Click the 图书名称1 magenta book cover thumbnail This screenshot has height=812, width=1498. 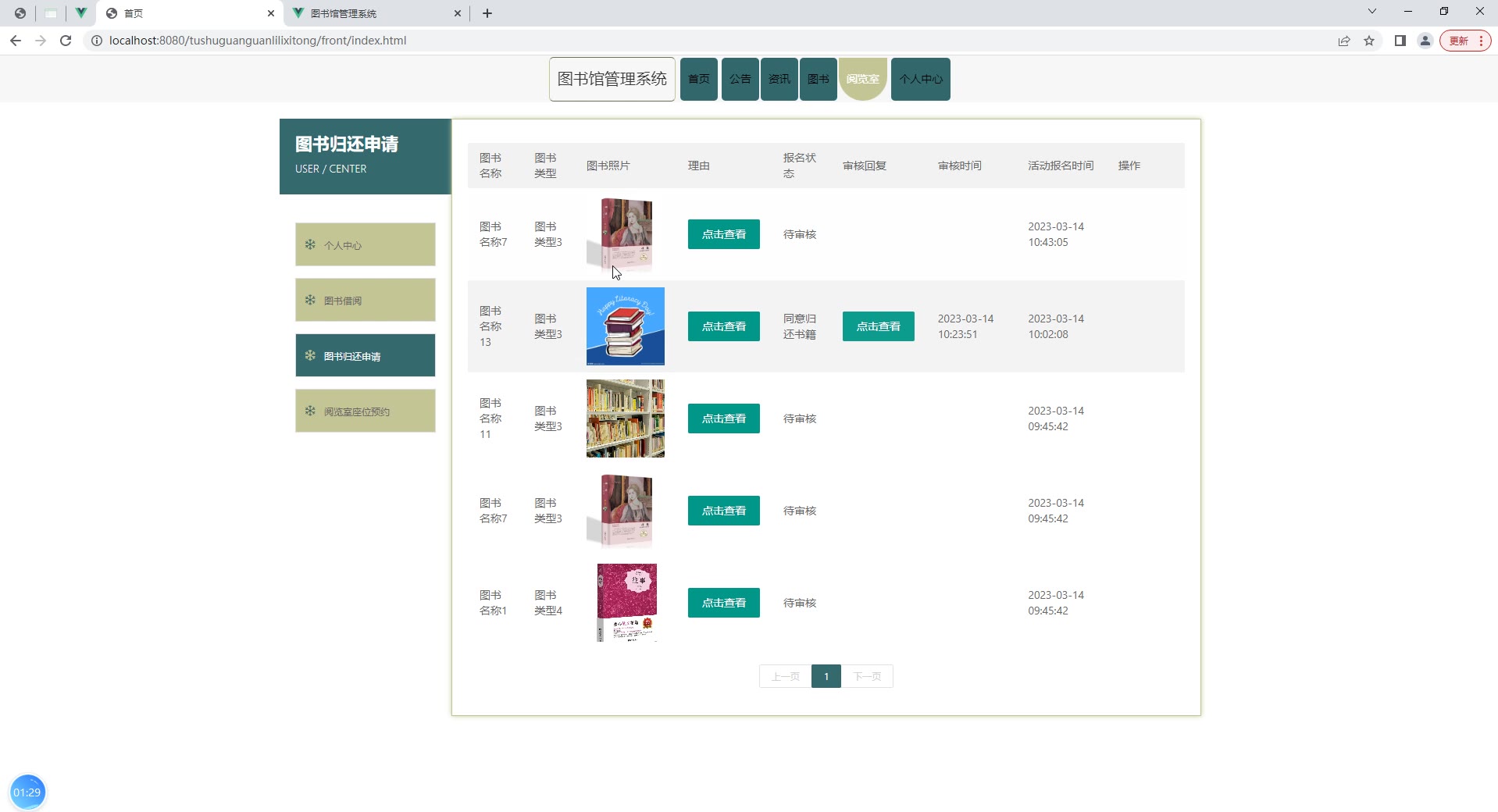[x=627, y=603]
